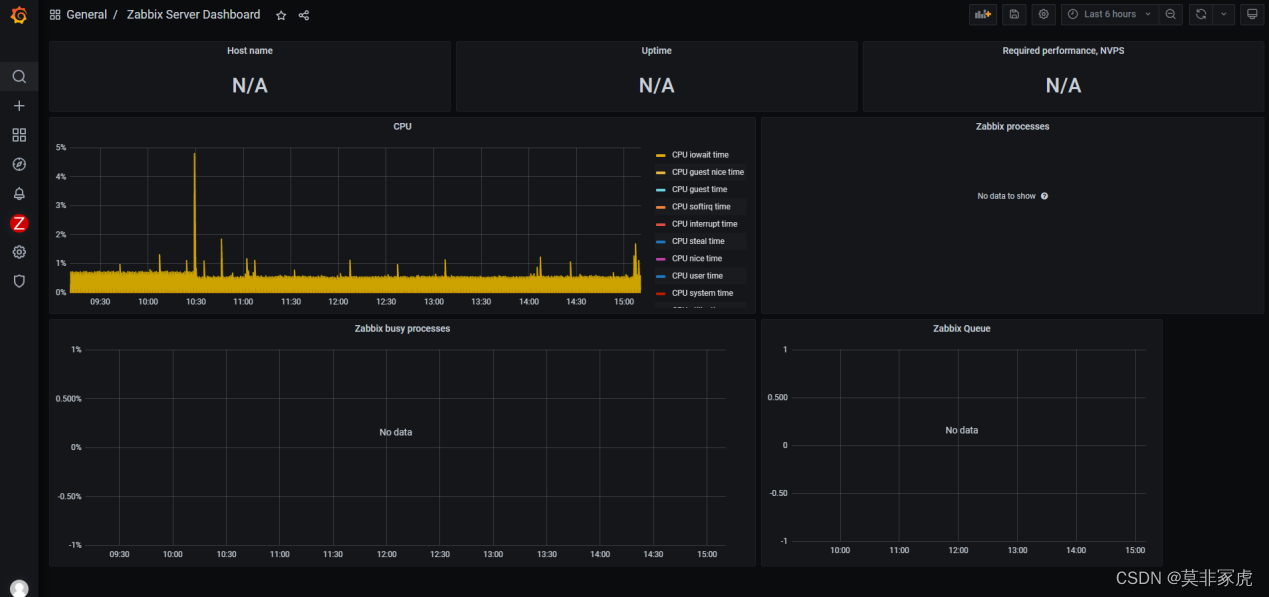
Task: Refresh the dashboard
Action: pos(1201,14)
